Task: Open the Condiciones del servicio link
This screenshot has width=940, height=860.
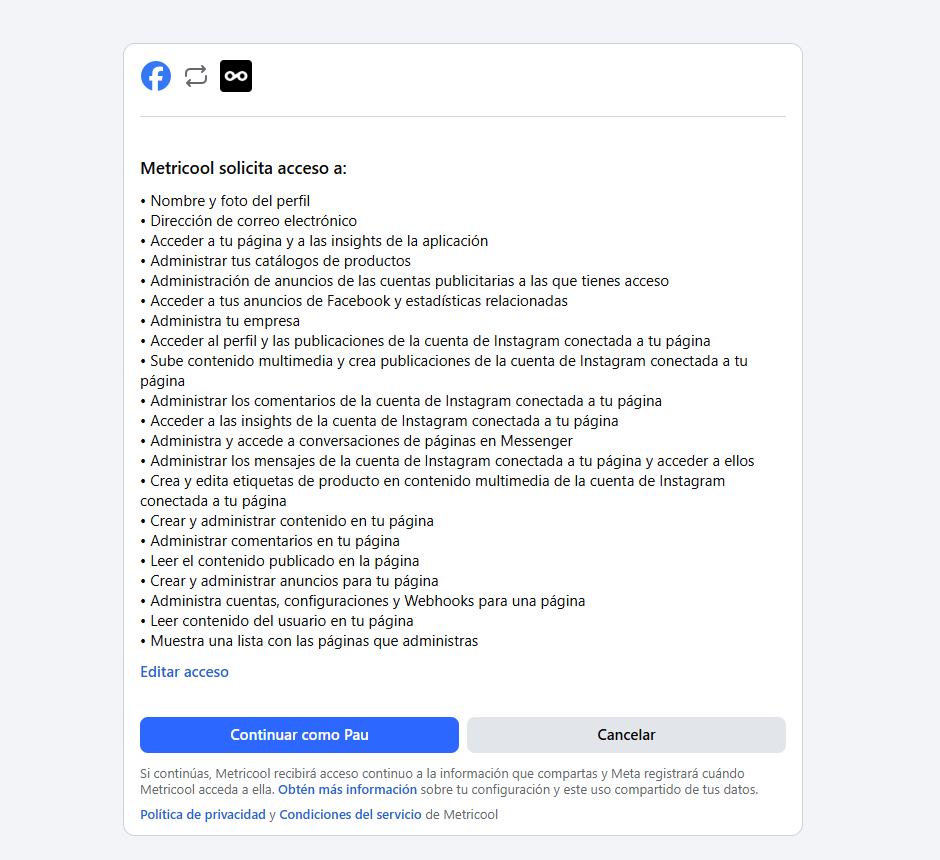Action: (350, 814)
